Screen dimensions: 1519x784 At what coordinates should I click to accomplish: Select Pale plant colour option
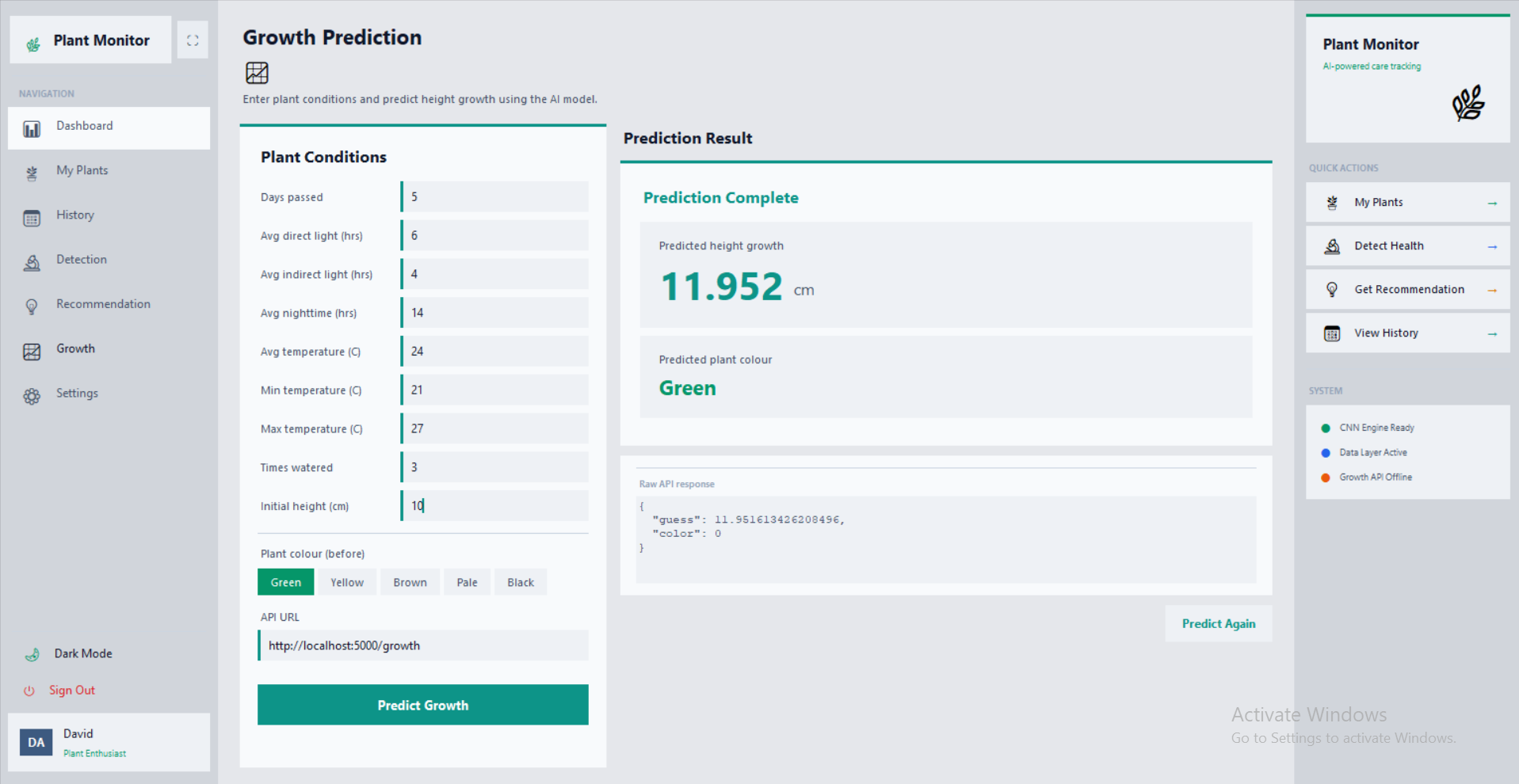tap(467, 582)
